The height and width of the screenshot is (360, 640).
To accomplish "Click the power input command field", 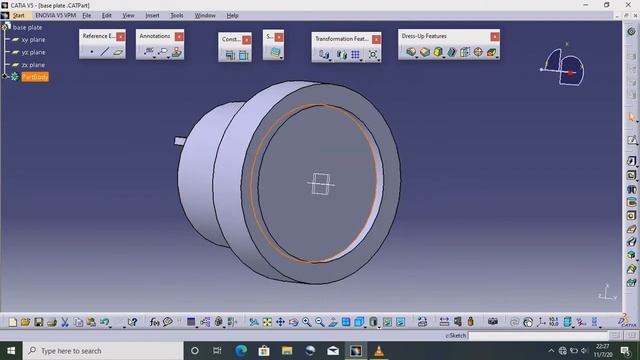I will coord(538,336).
